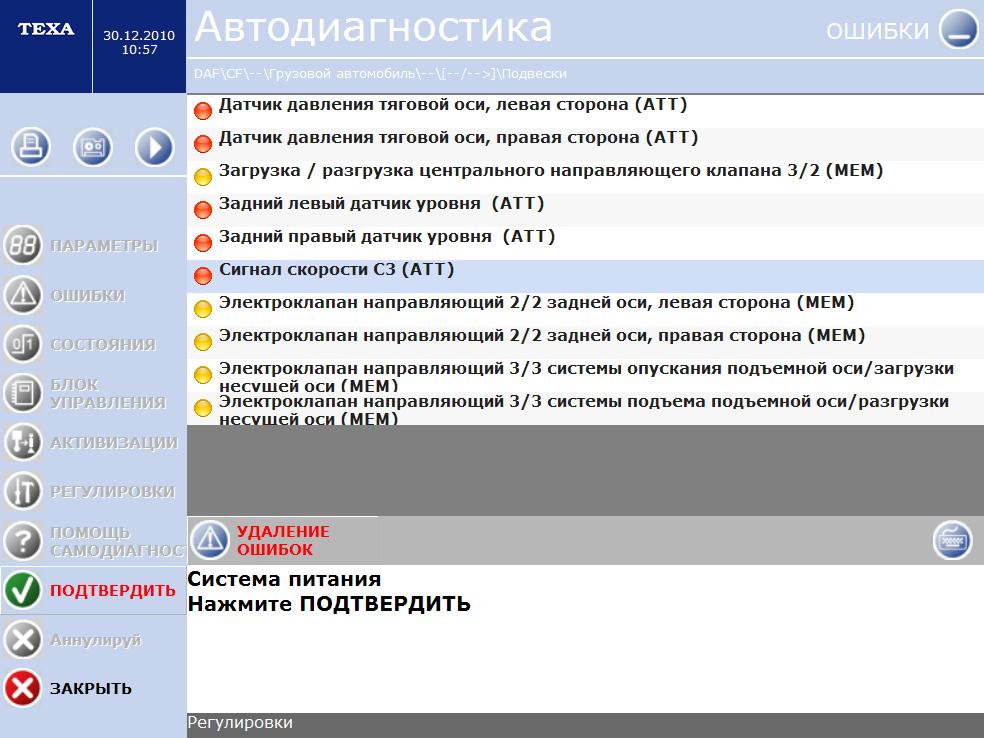Click the ОШИБКИ header label at top right
The width and height of the screenshot is (984, 738).
click(877, 31)
